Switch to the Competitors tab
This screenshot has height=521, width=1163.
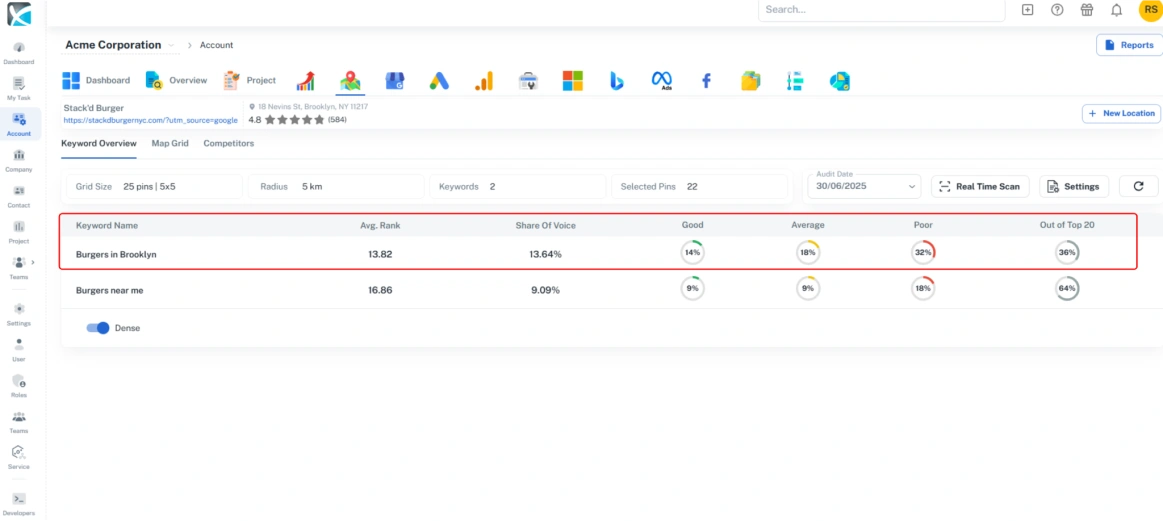228,143
